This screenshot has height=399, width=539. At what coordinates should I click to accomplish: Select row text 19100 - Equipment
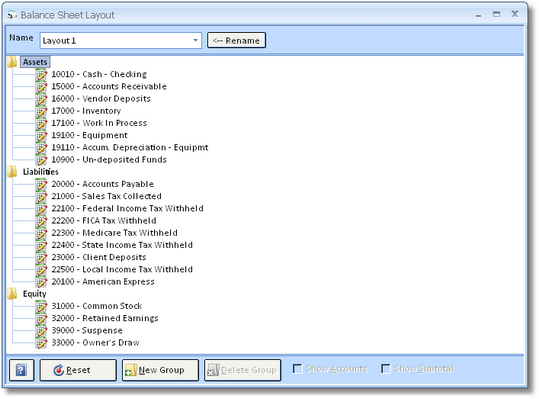(x=89, y=135)
